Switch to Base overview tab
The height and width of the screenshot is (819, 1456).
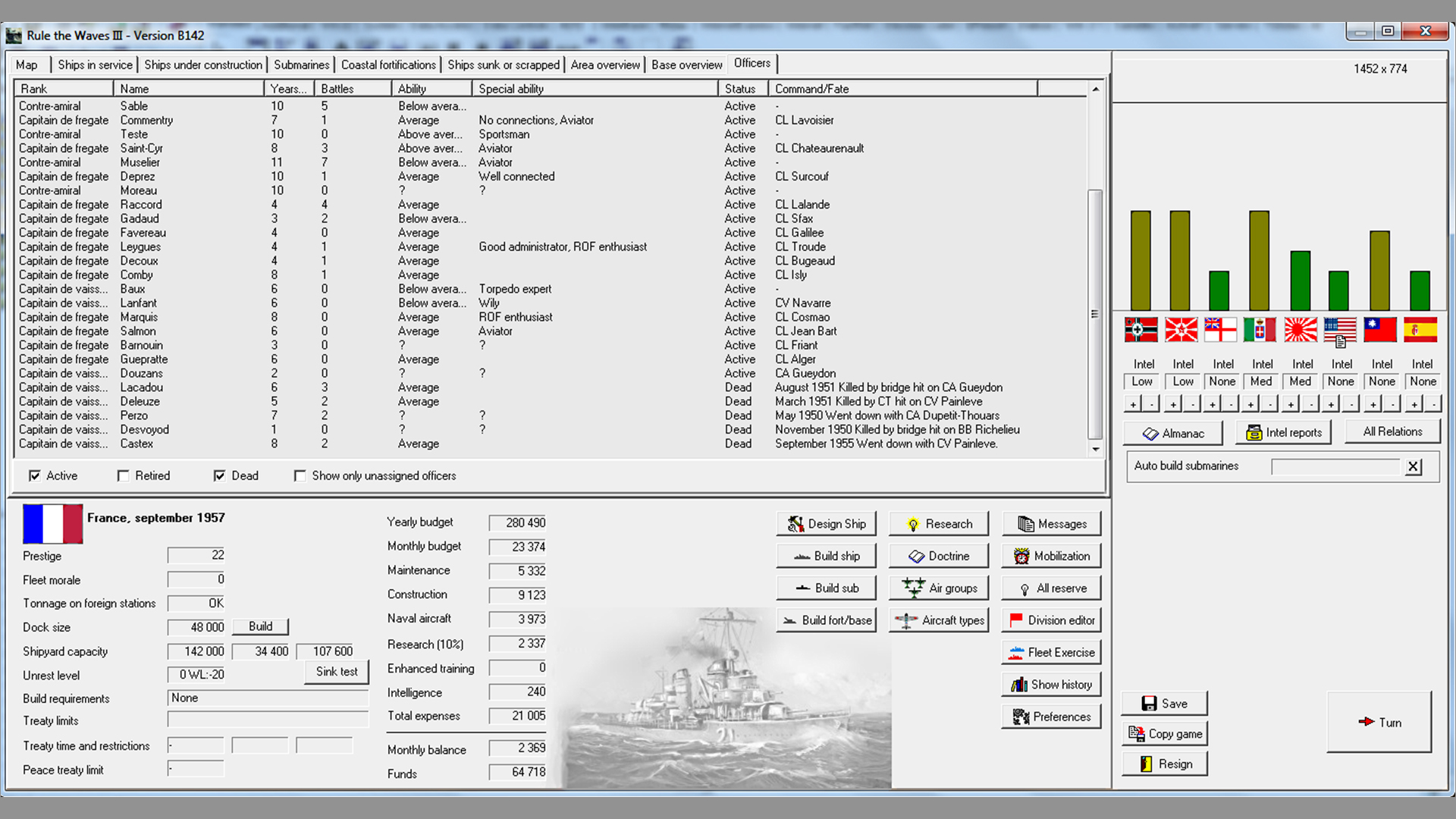pyautogui.click(x=687, y=64)
